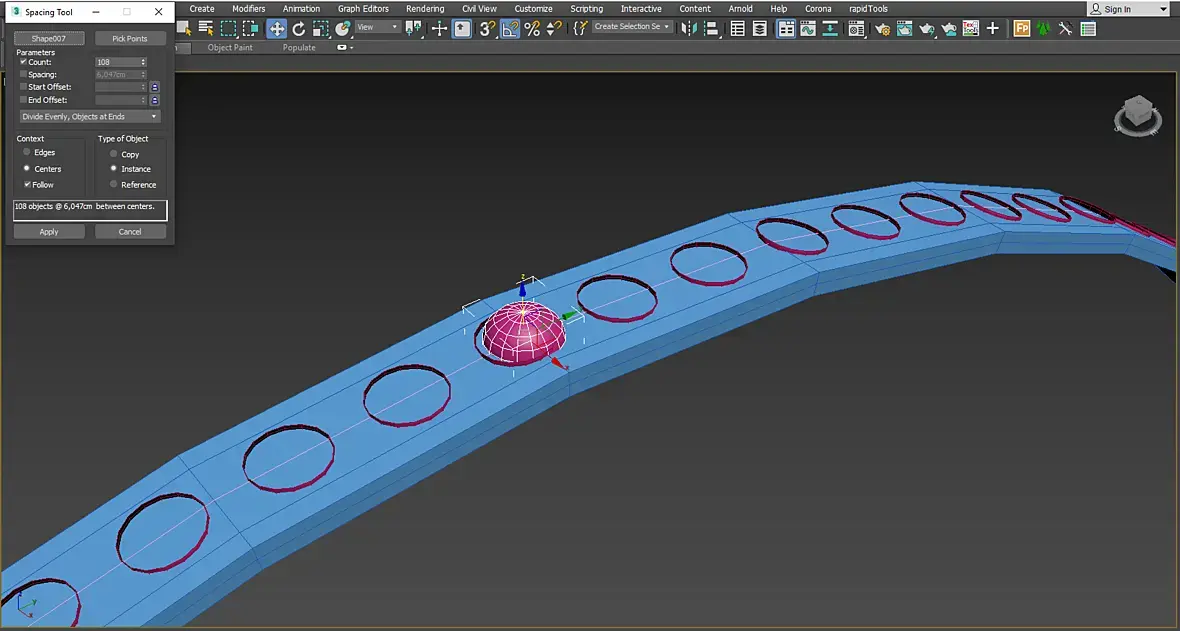
Task: Expand the View reference coordinate dropdown
Action: (x=378, y=28)
